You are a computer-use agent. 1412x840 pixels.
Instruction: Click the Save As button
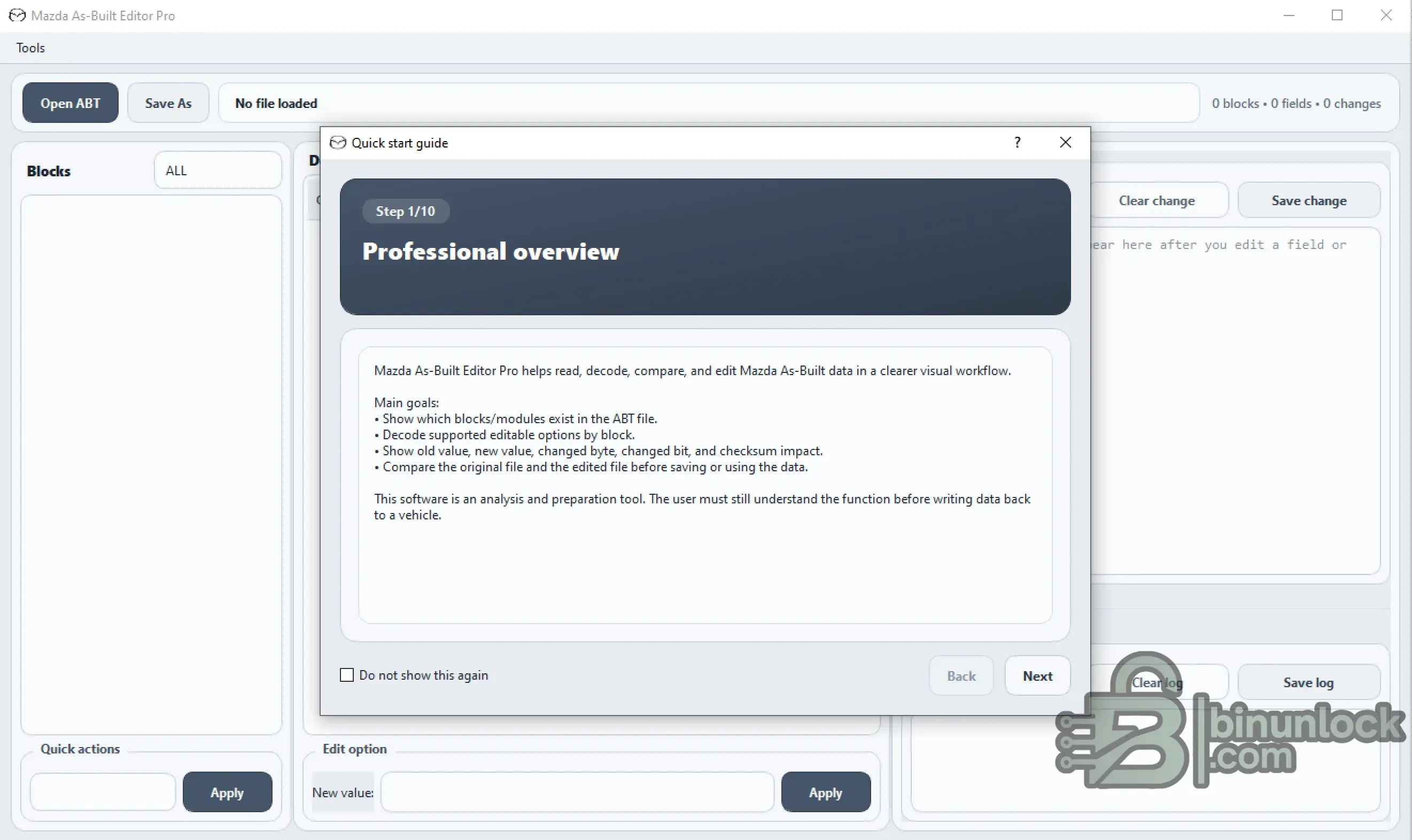coord(168,103)
